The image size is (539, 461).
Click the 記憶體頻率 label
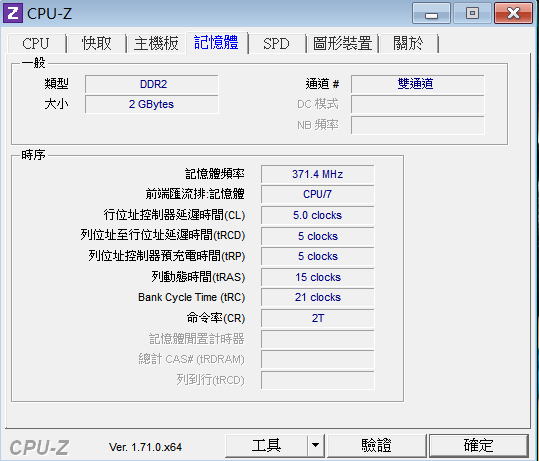tap(215, 174)
